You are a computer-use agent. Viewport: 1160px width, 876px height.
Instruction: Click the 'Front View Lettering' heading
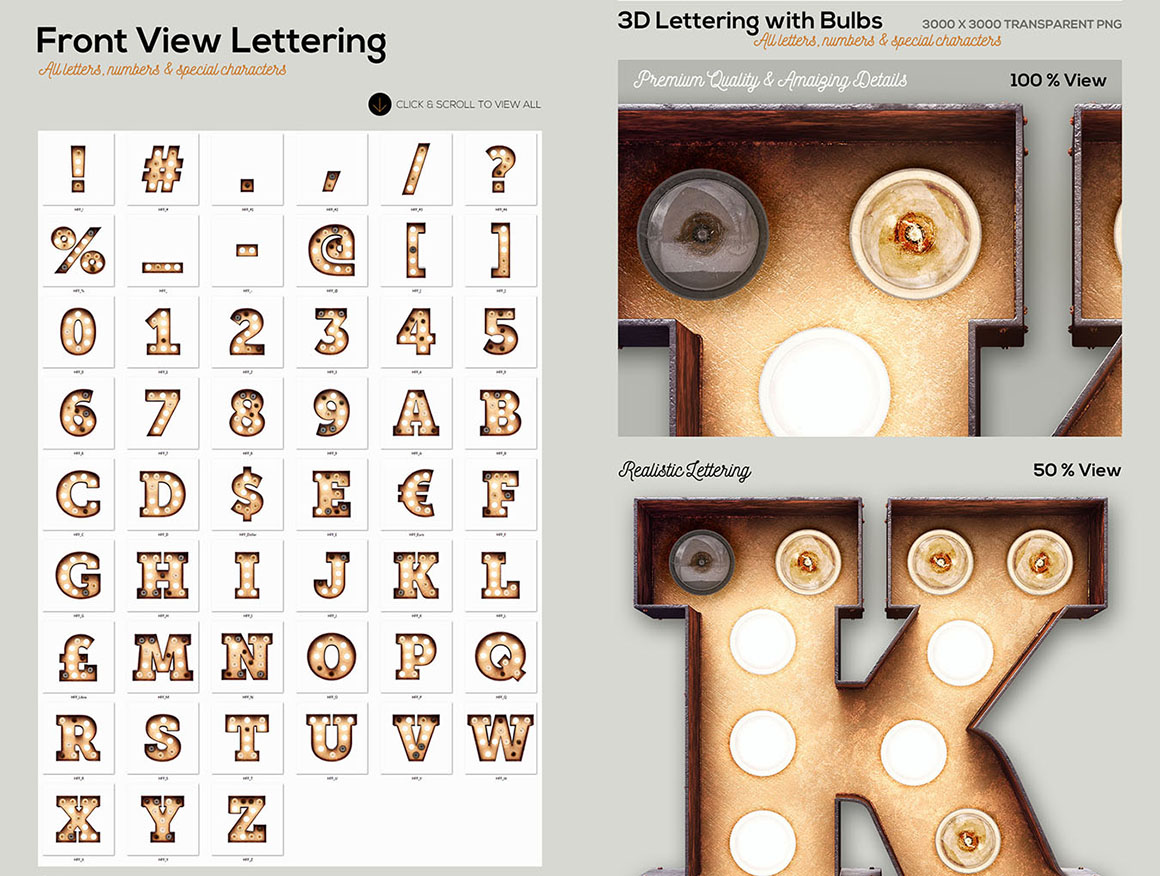[211, 42]
